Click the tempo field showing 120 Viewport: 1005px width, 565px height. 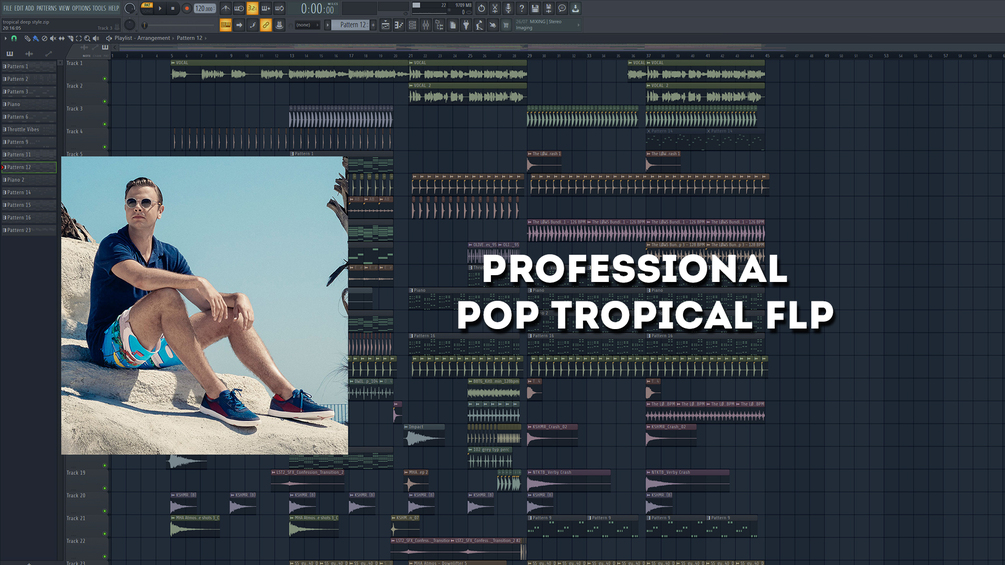coord(205,8)
